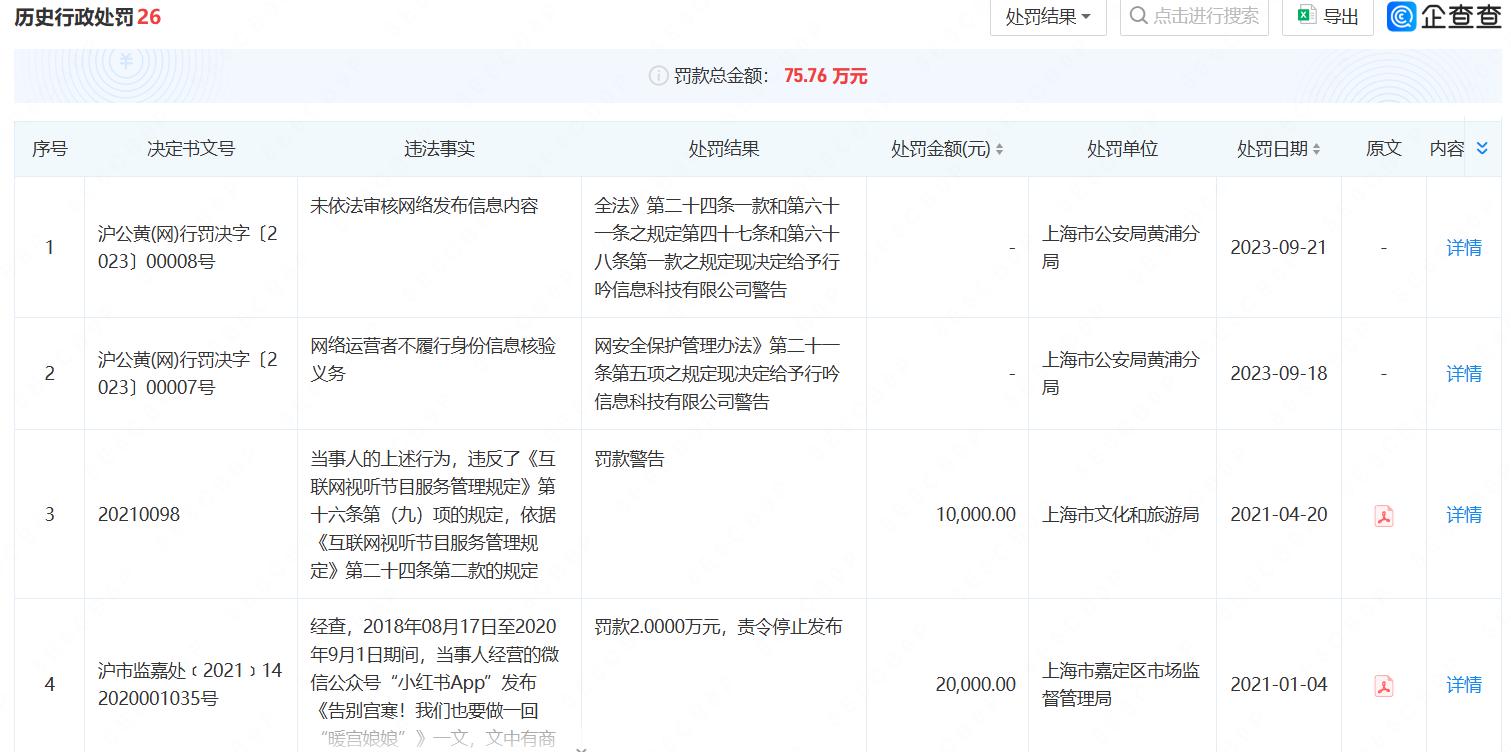View 详情 for the 2021-01-04 penalty
The height and width of the screenshot is (752, 1511).
(1463, 685)
